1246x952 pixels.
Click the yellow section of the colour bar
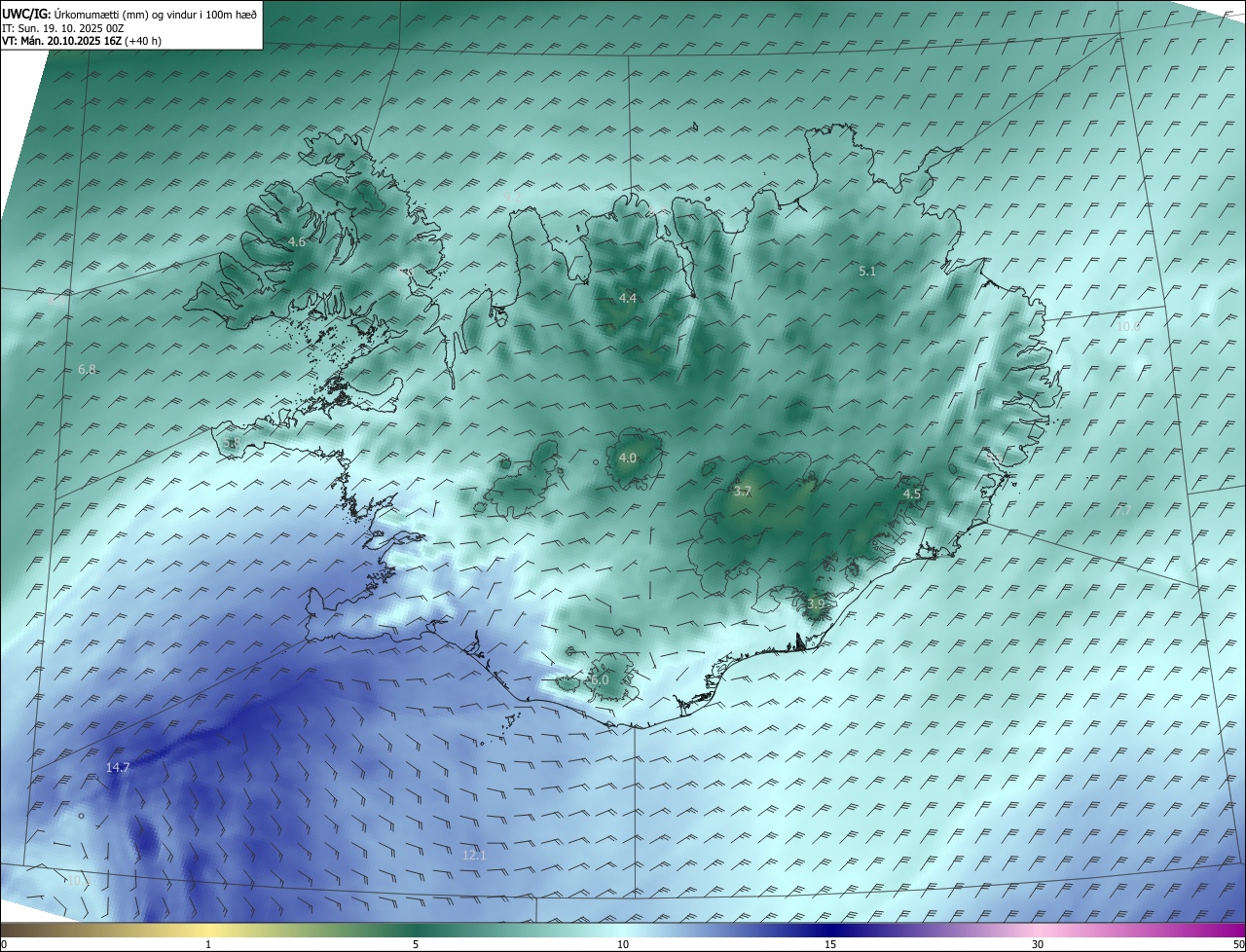tap(209, 930)
